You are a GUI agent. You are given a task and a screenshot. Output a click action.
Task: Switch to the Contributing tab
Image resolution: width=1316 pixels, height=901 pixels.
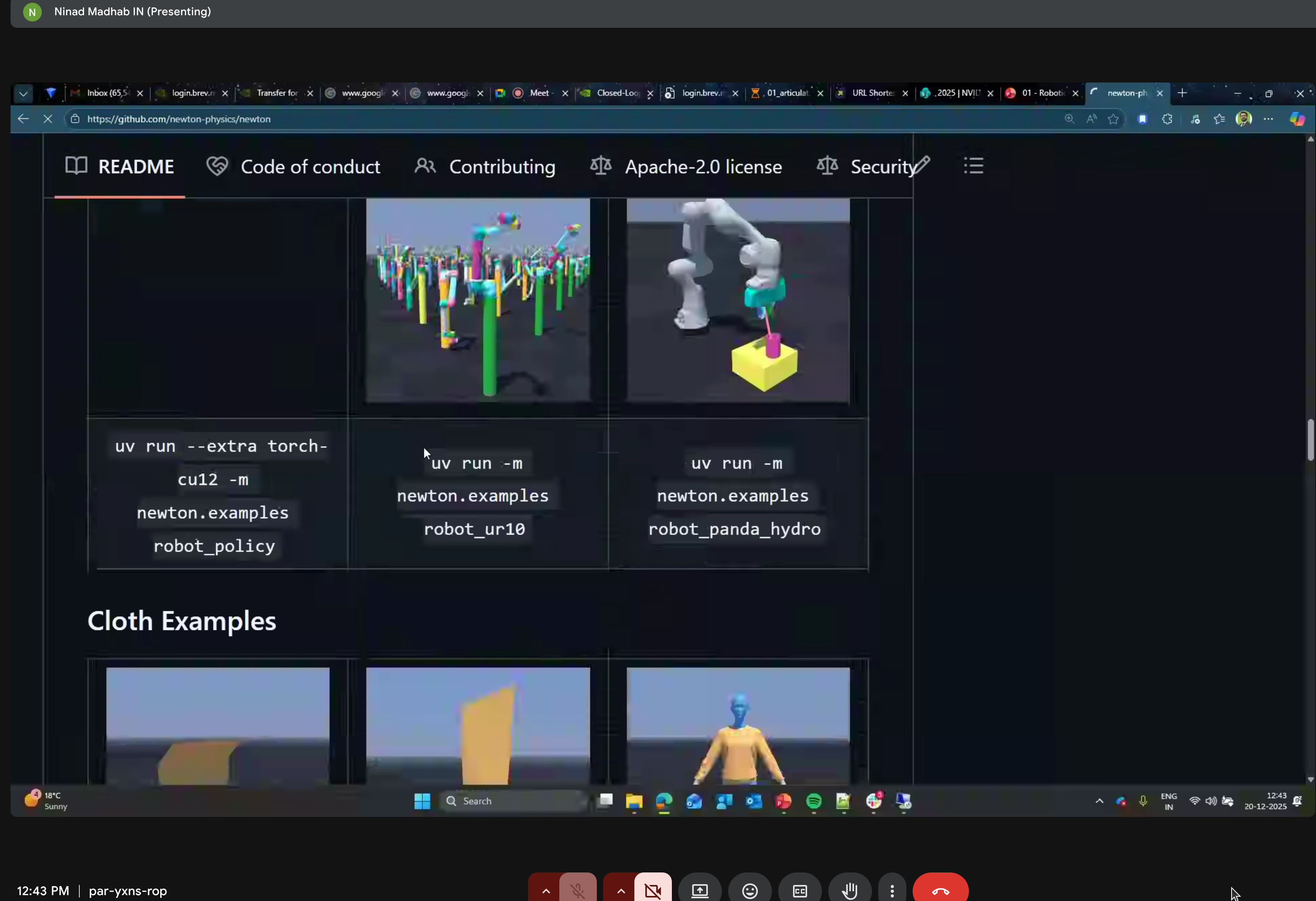point(502,166)
